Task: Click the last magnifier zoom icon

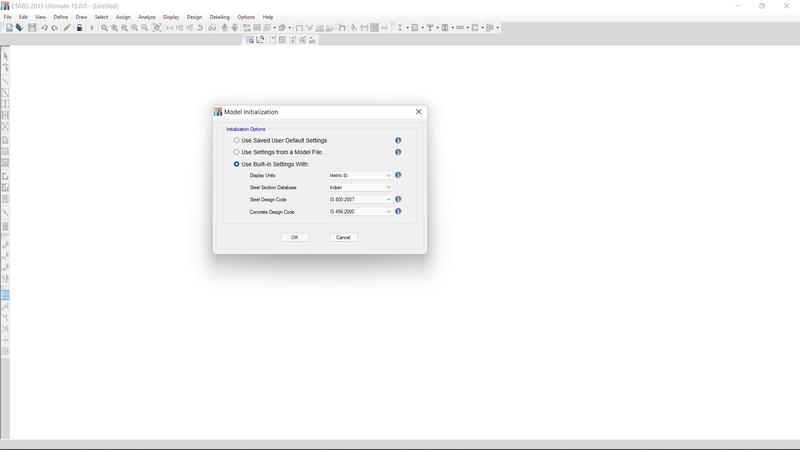Action: tap(144, 28)
